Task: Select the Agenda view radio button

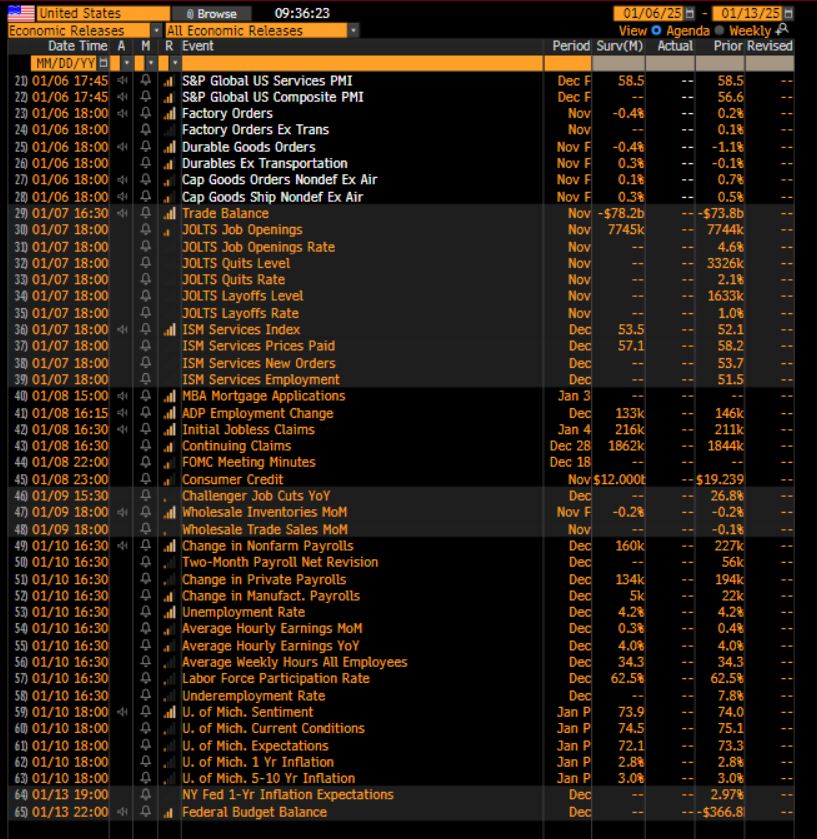Action: click(x=656, y=30)
